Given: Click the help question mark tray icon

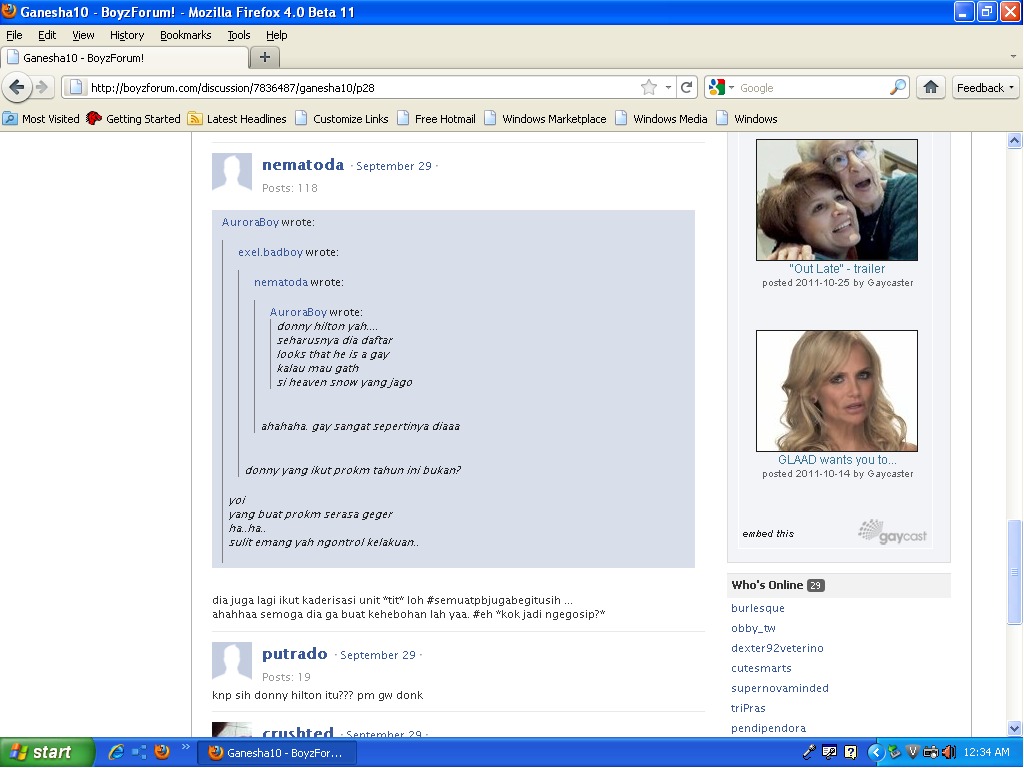Looking at the screenshot, I should point(850,752).
